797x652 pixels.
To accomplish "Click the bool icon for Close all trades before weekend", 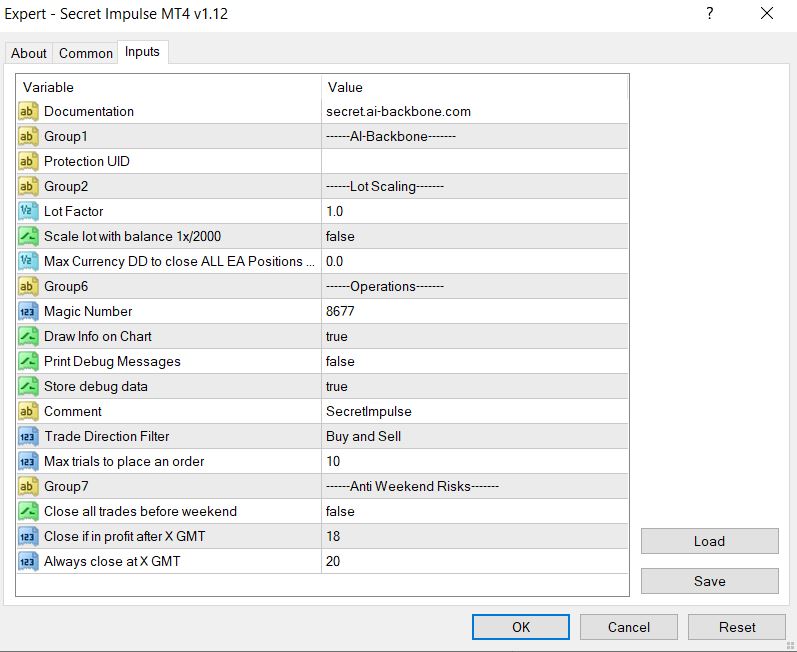I will point(28,511).
